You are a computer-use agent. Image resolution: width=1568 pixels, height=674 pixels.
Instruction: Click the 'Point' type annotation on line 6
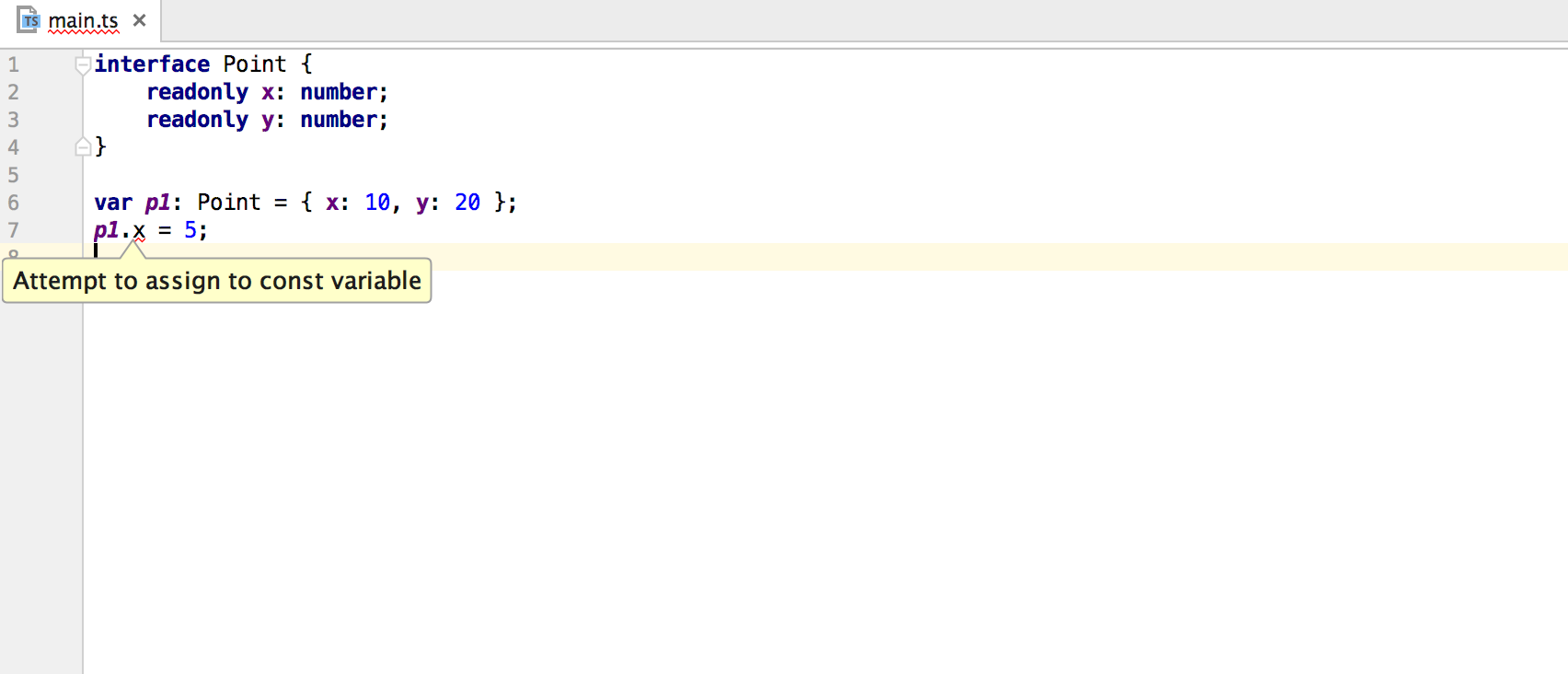229,203
